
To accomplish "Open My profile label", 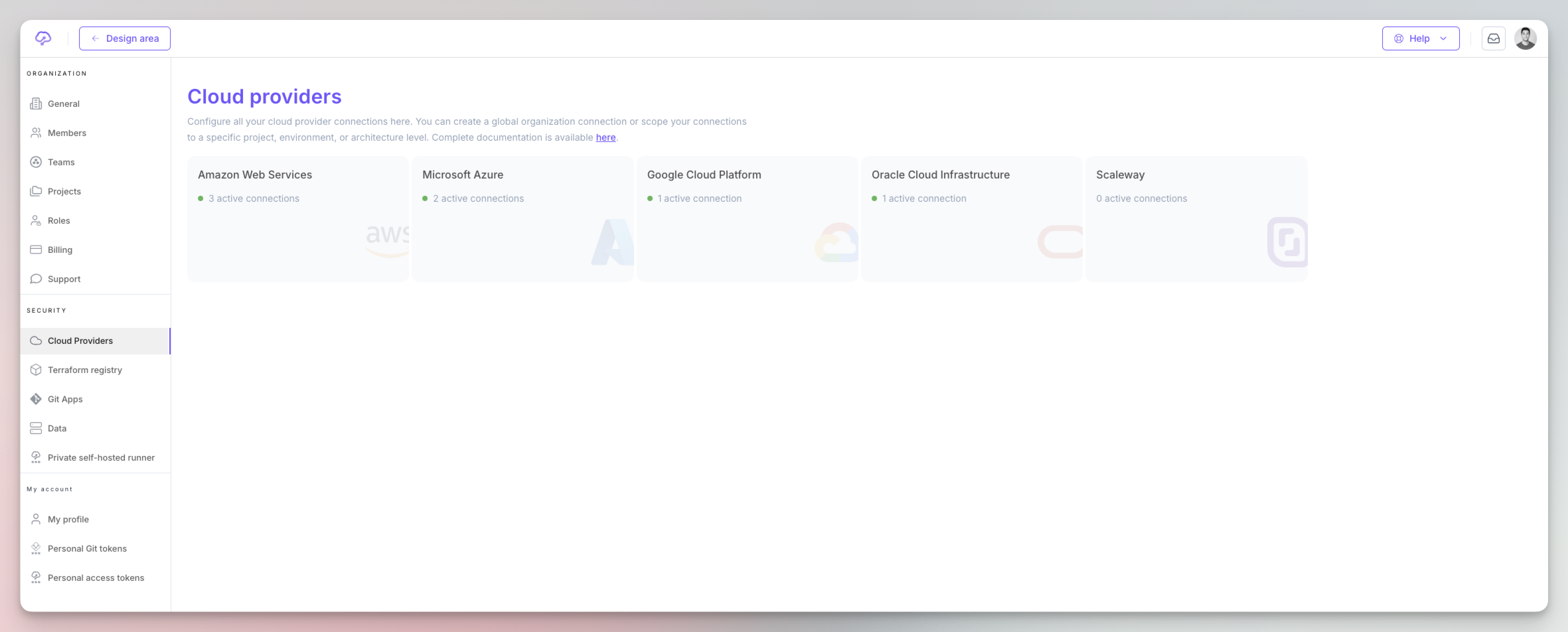I will point(68,519).
